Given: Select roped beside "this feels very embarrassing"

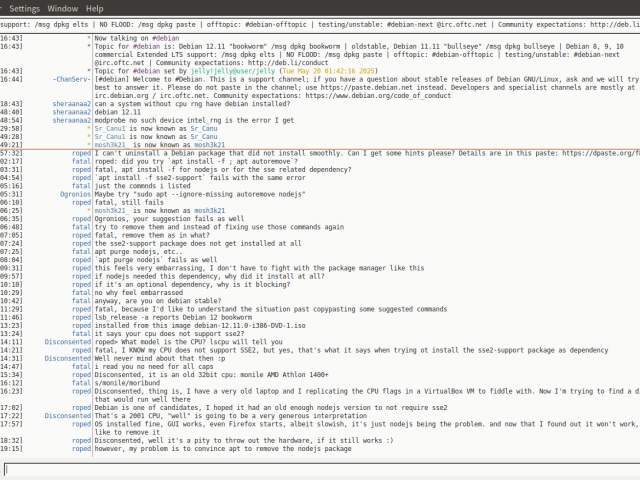Looking at the screenshot, I should coord(81,268).
